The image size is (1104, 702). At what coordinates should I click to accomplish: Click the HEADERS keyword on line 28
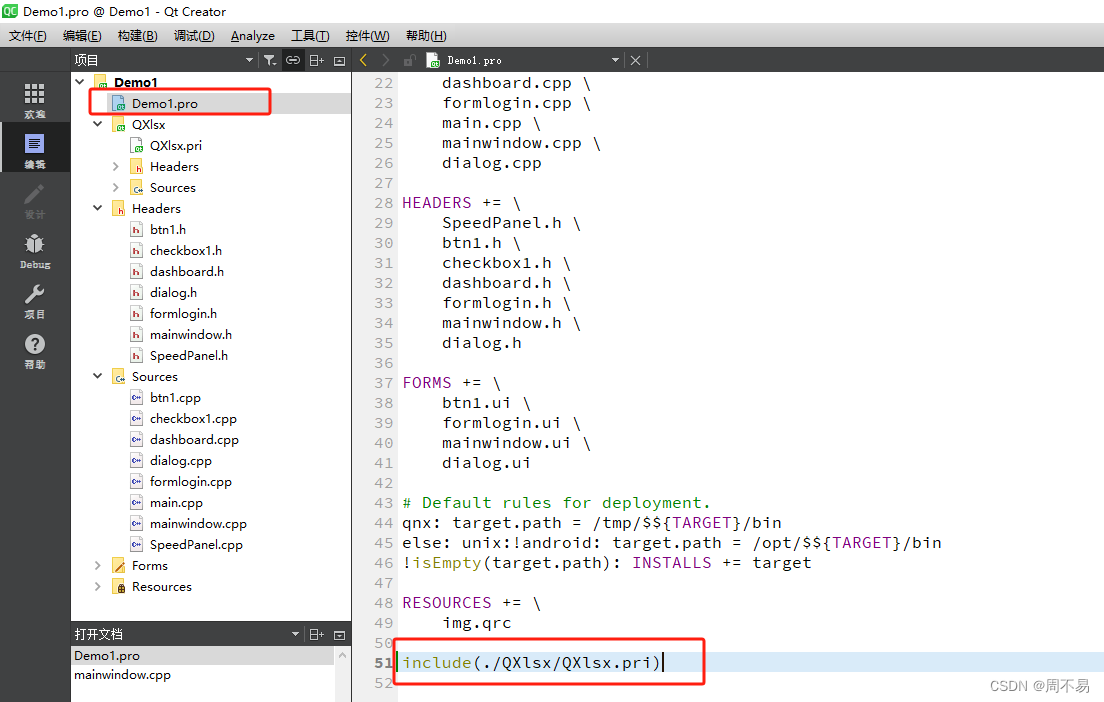coord(437,203)
